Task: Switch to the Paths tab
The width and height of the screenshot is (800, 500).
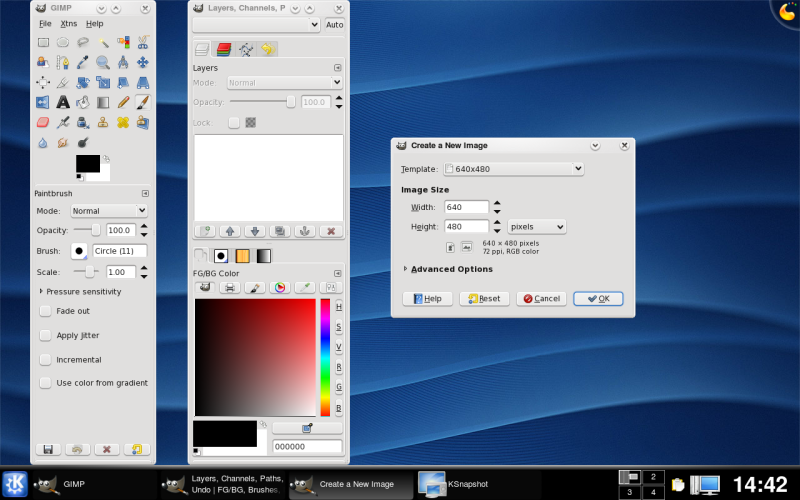Action: click(246, 49)
